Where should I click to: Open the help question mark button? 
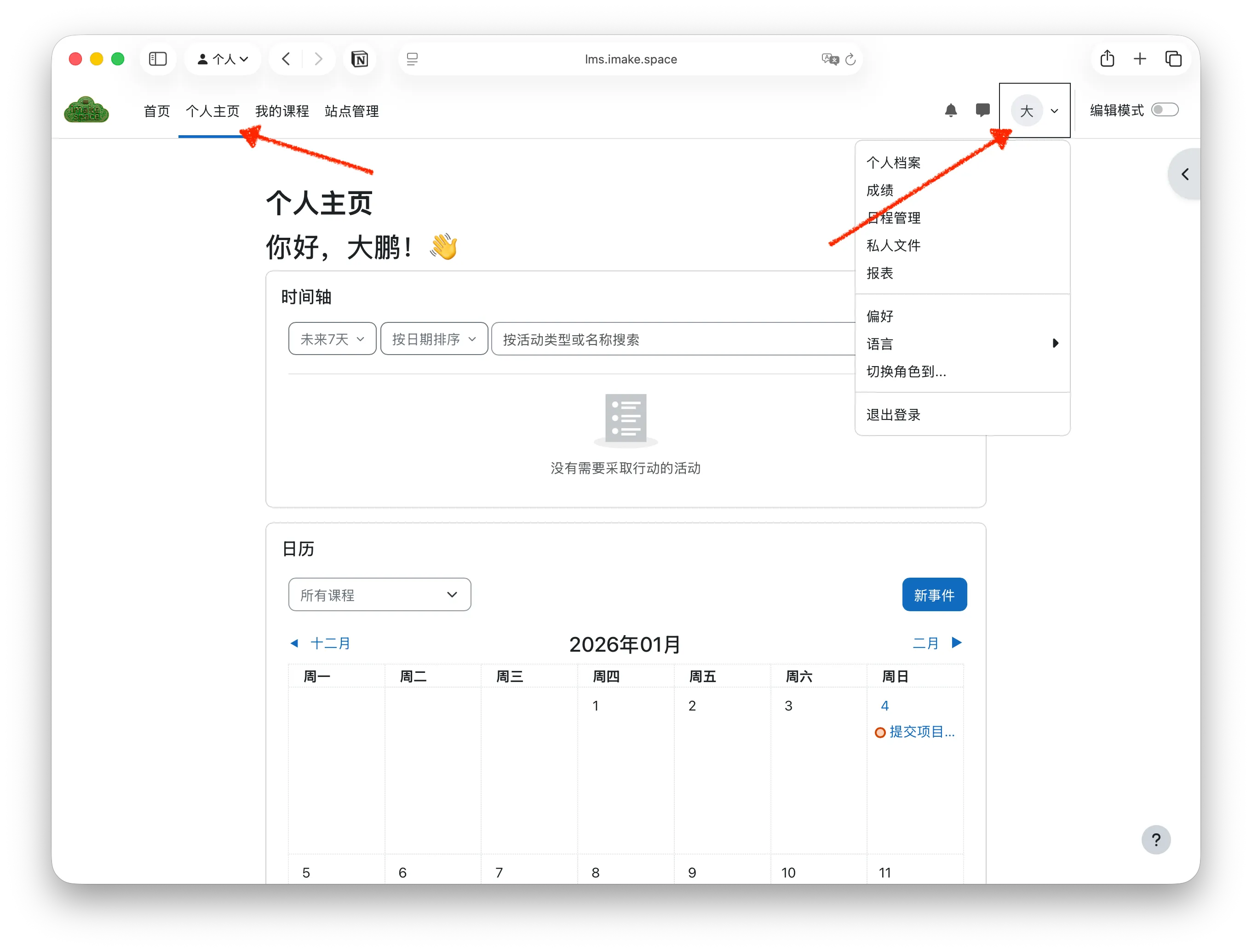pos(1157,840)
